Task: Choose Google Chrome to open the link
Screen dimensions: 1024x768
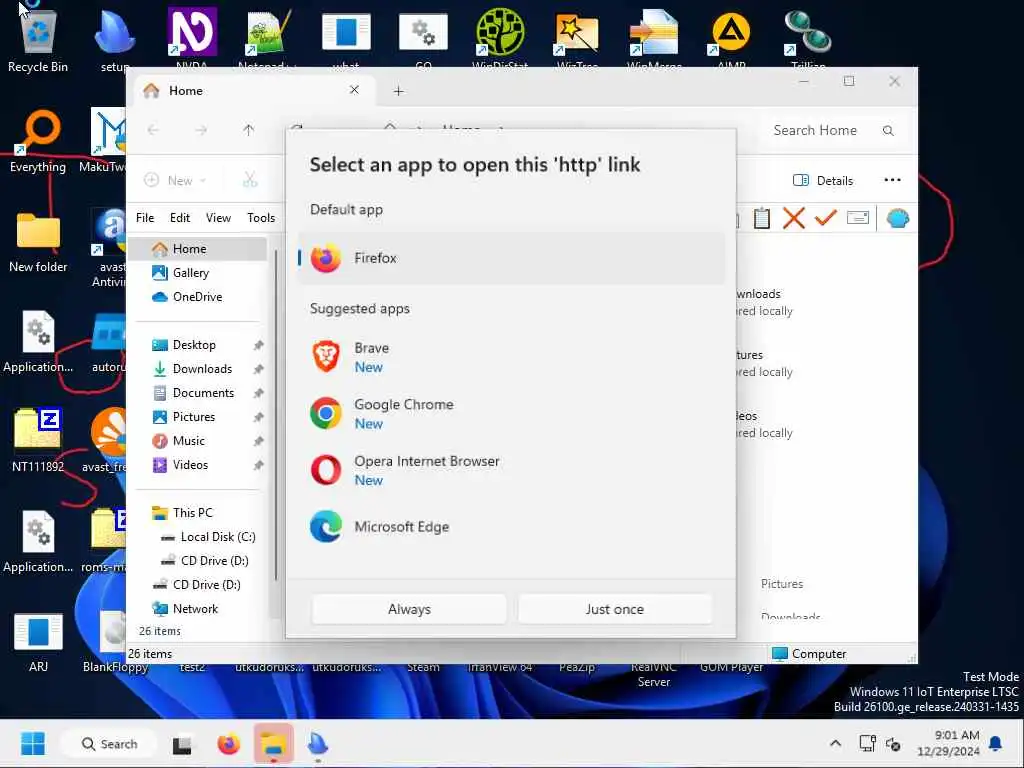Action: point(511,413)
